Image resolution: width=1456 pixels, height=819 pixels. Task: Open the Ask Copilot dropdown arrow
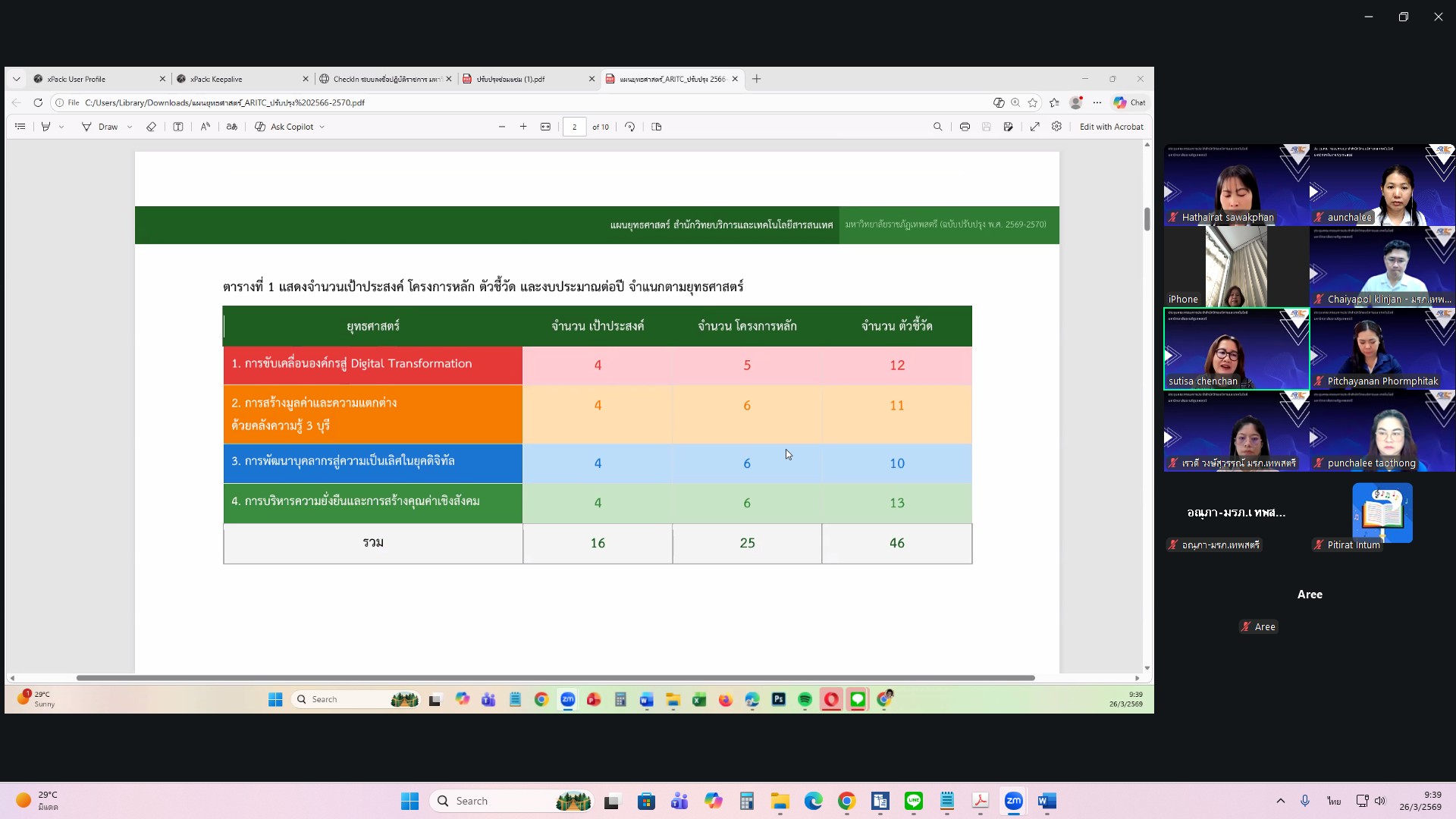[322, 127]
